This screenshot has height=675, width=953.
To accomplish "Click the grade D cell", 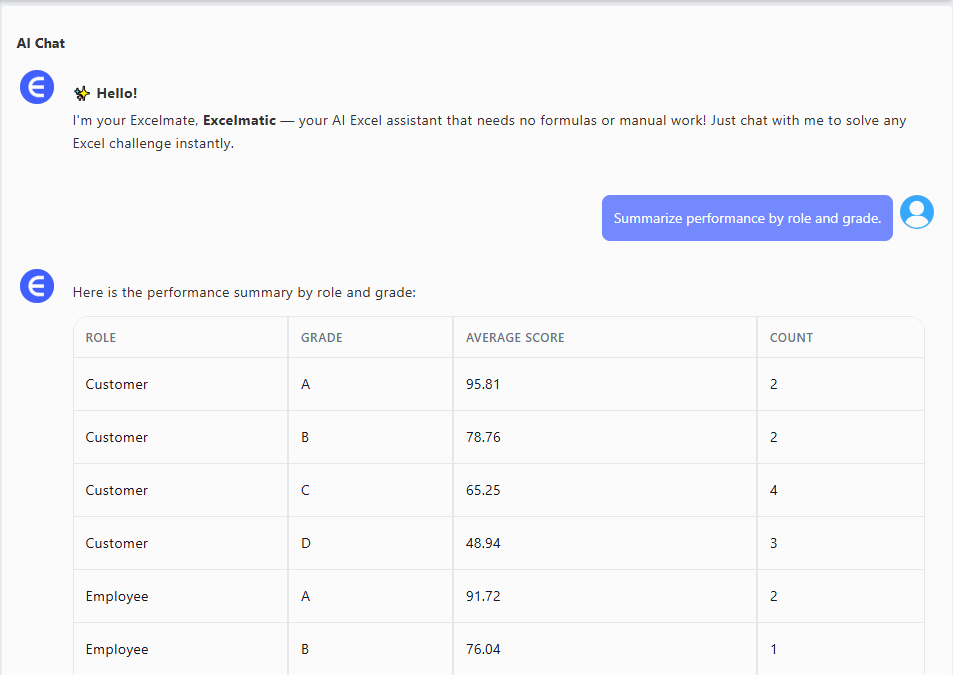I will [x=306, y=543].
